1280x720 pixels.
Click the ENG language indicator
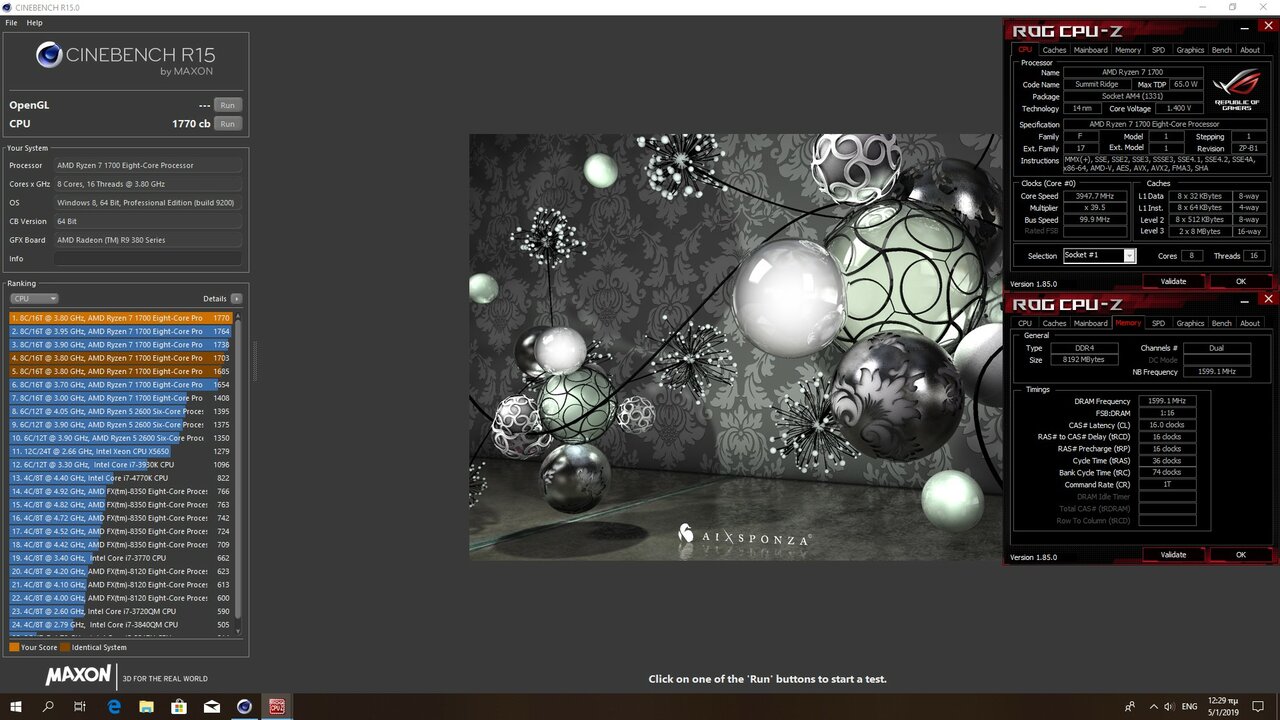click(1189, 706)
